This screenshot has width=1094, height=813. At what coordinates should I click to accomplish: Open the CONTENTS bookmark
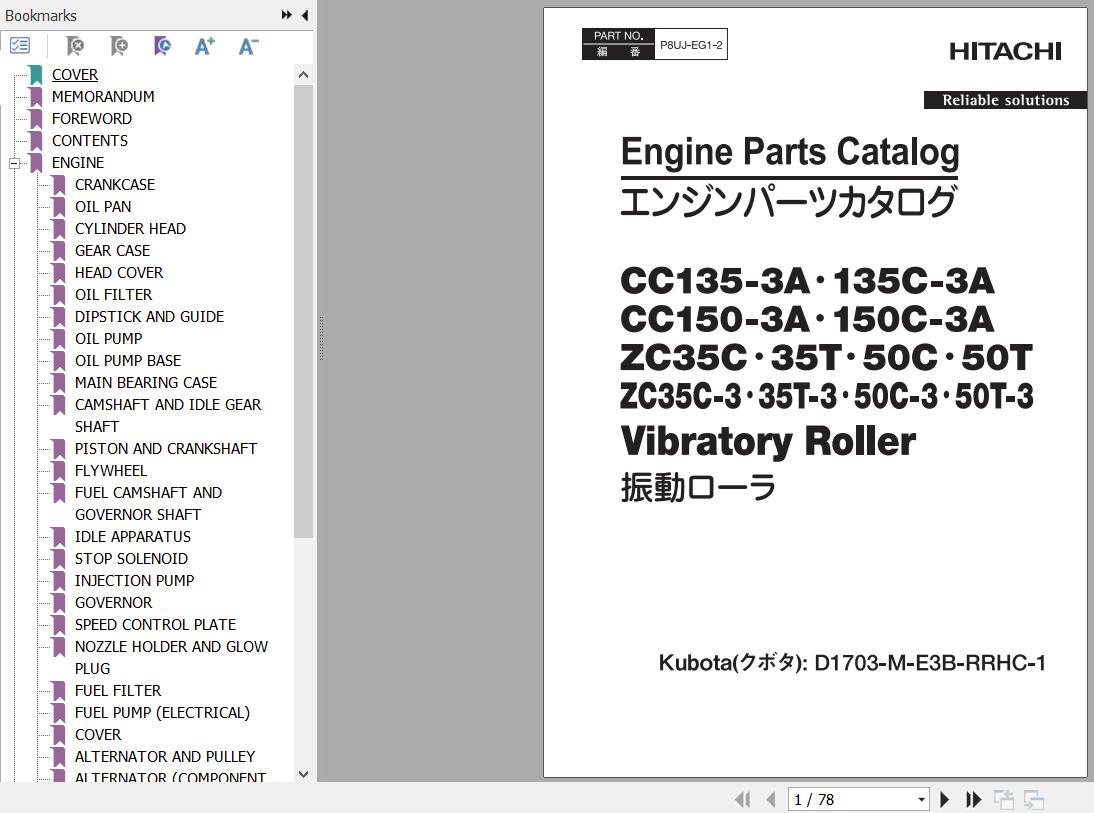[89, 140]
